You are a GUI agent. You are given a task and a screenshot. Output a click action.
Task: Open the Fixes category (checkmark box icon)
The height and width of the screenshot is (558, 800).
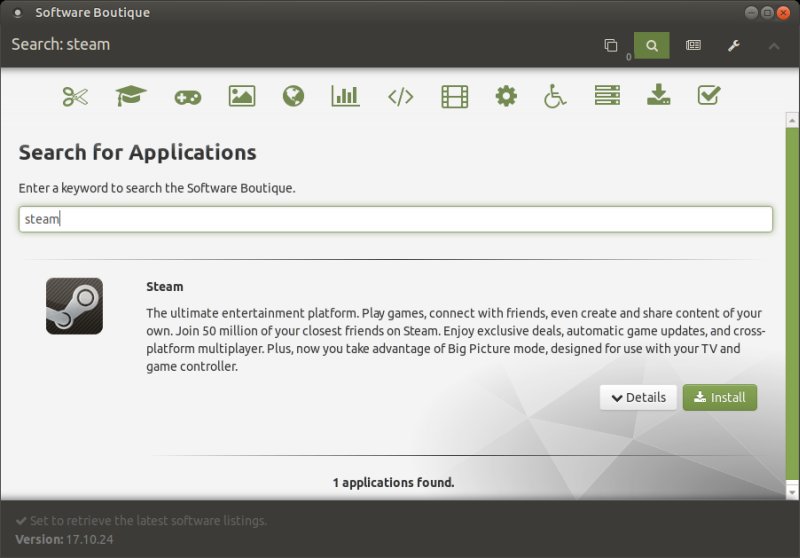(709, 96)
